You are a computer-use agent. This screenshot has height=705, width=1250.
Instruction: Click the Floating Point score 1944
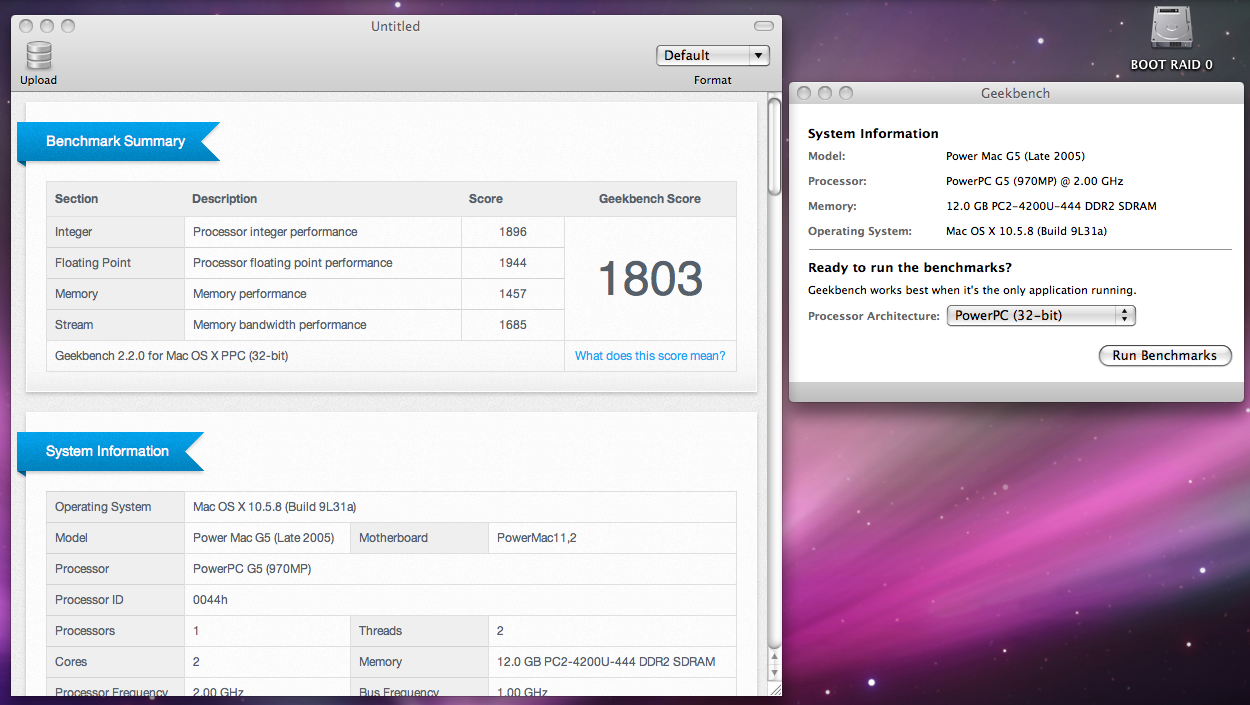512,263
